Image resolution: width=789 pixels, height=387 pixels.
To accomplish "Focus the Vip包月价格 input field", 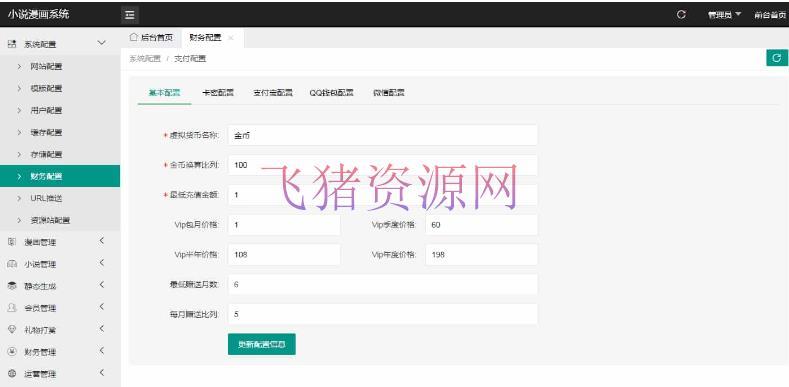I will 284,225.
